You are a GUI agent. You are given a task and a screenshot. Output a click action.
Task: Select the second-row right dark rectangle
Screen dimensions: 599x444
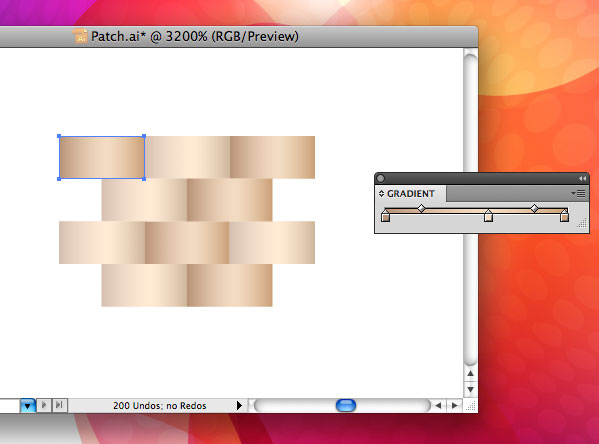230,200
